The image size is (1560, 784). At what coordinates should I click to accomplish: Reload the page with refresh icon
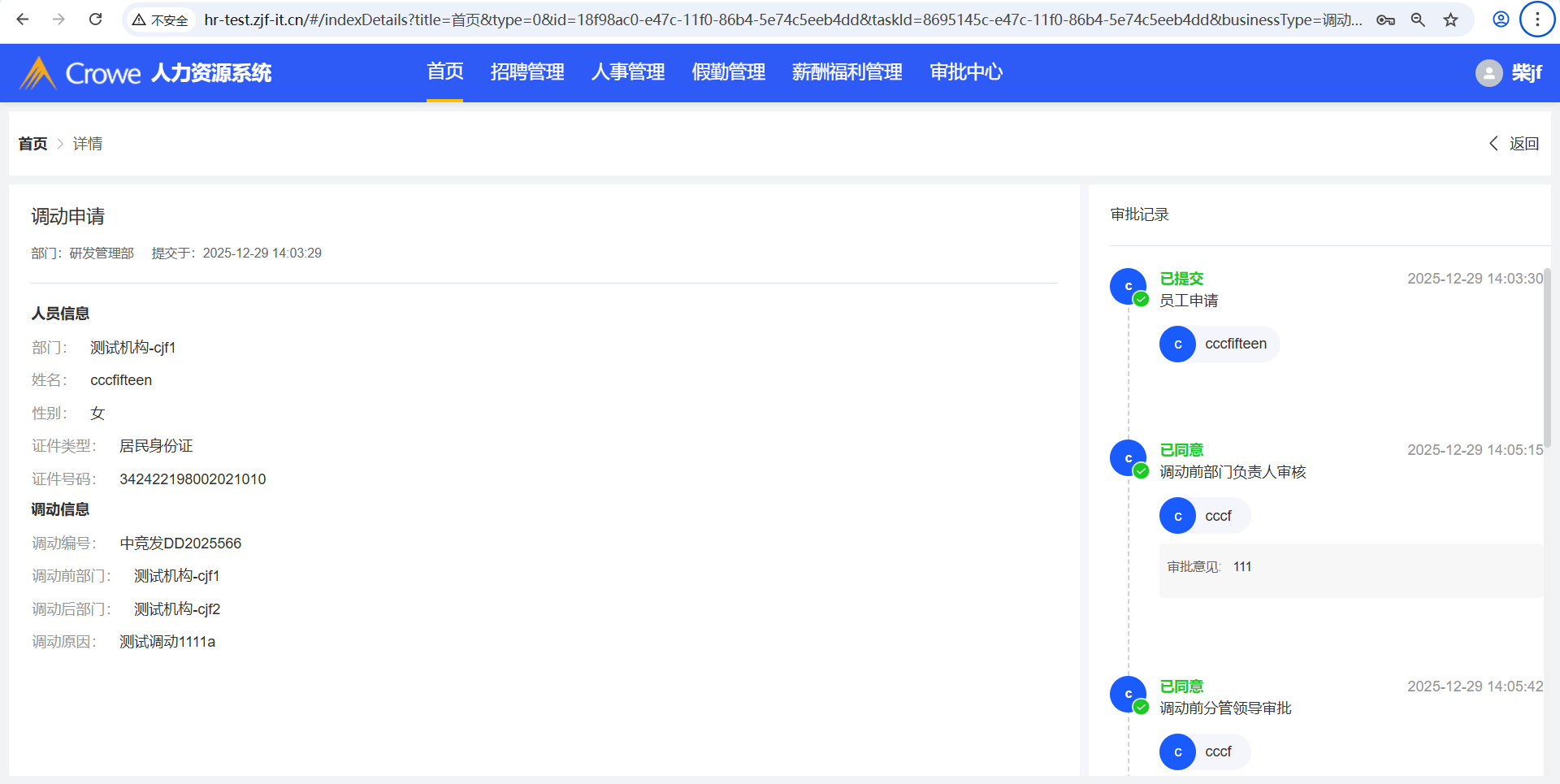click(95, 19)
